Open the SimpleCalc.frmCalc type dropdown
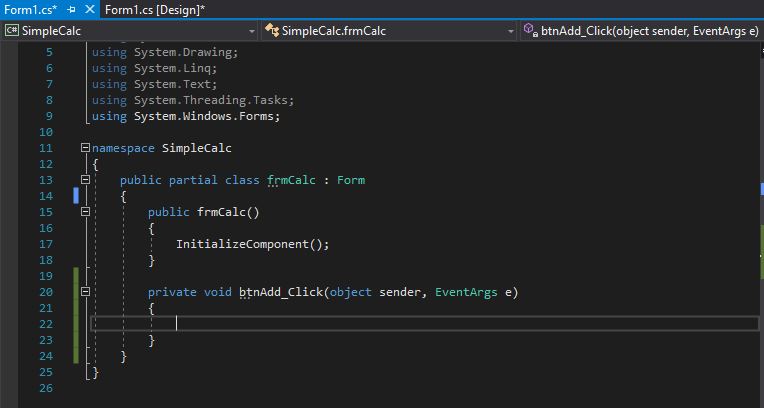The image size is (764, 408). coord(510,31)
